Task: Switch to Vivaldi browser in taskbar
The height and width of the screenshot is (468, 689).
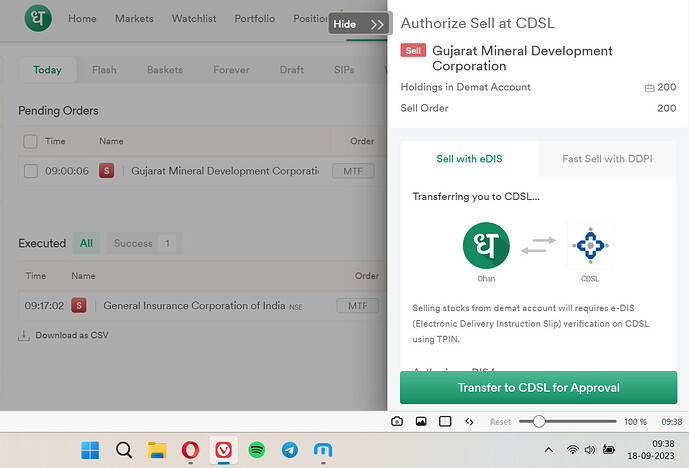Action: [x=224, y=450]
